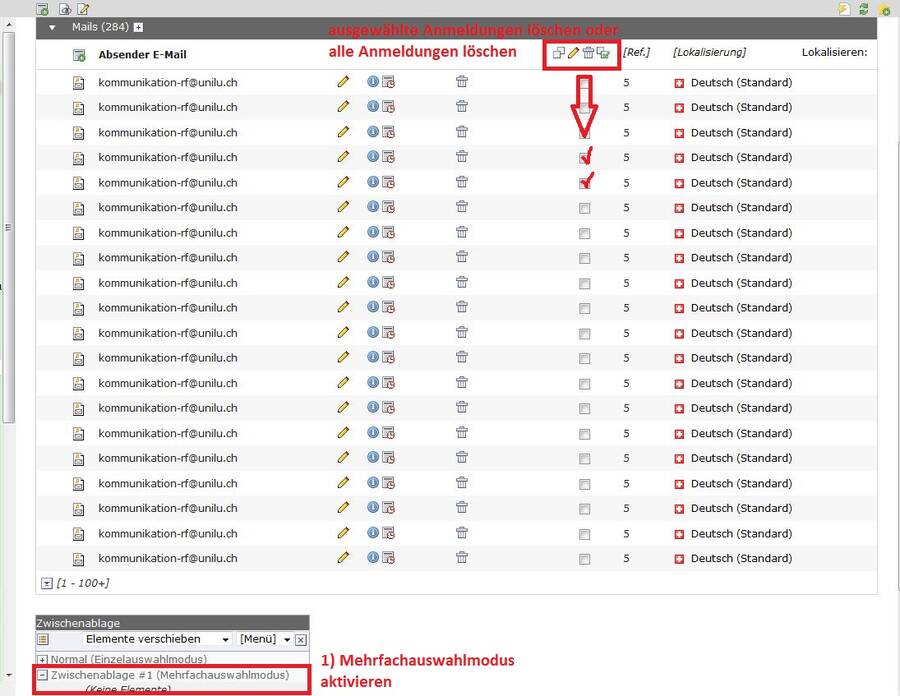Open the edit page properties icon in top toolbar

[x=83, y=9]
